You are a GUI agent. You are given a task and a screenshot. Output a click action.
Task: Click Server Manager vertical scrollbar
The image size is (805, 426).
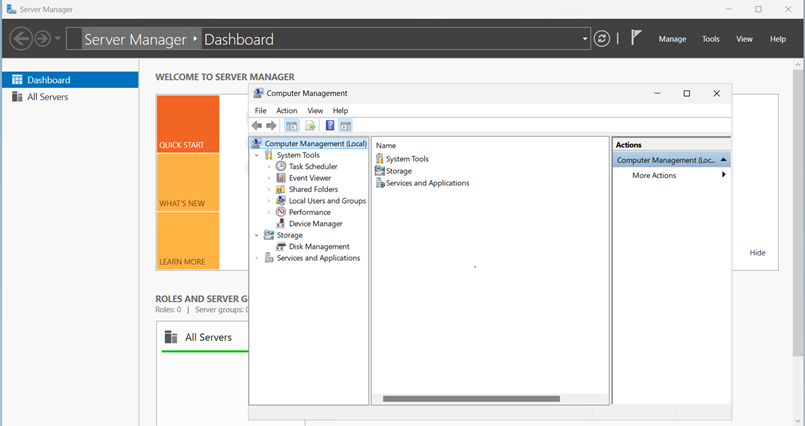[797, 213]
